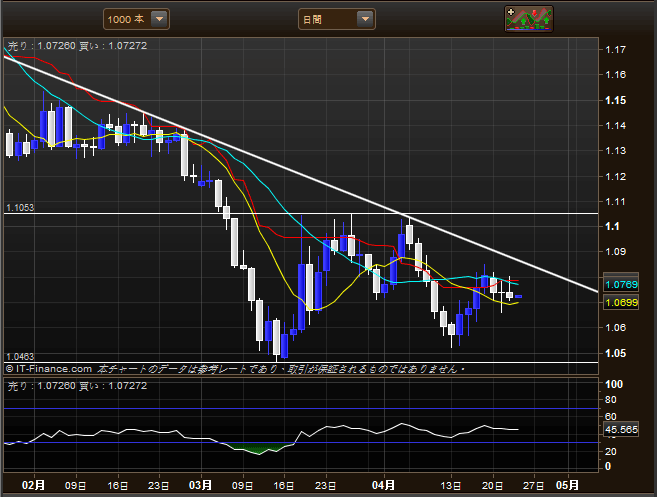Click the 1.12 price axis label
The image size is (657, 497).
[616, 176]
